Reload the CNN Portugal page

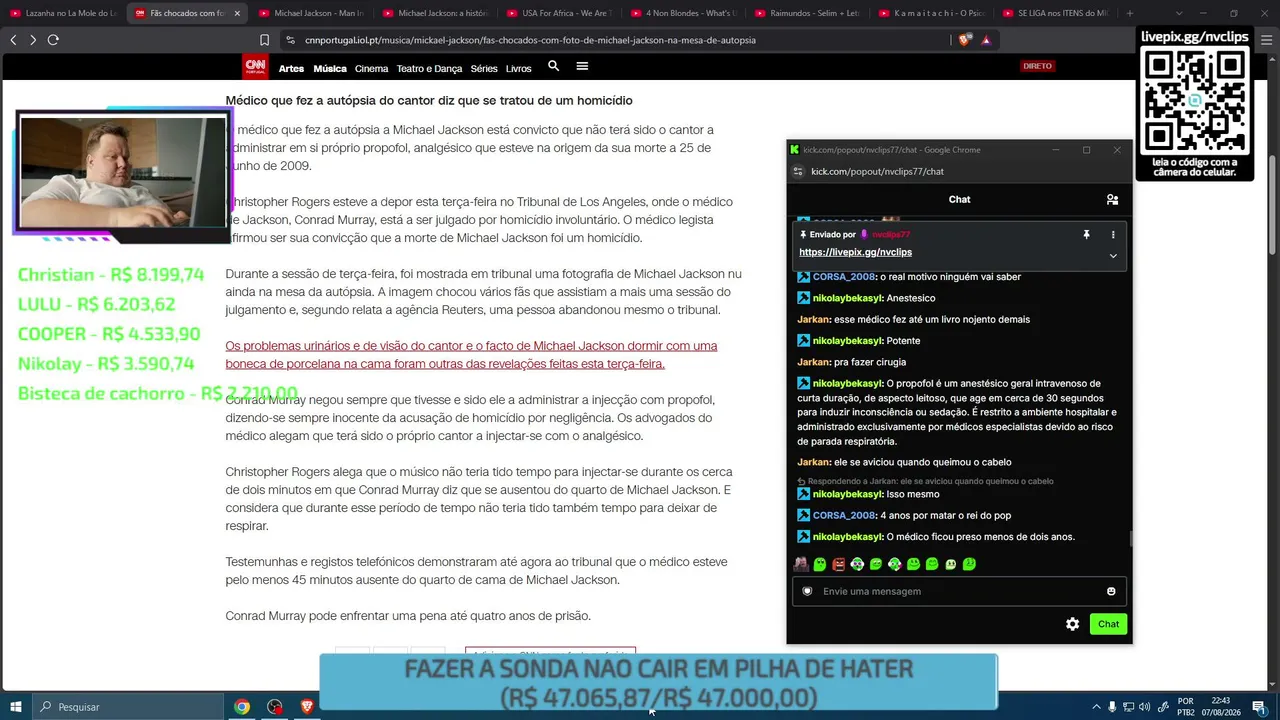(53, 40)
